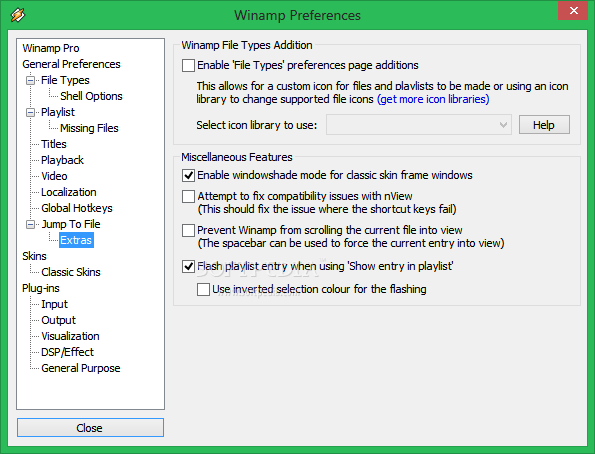The width and height of the screenshot is (595, 454).
Task: Check Prevent Winamp from scrolling current file
Action: pyautogui.click(x=188, y=230)
